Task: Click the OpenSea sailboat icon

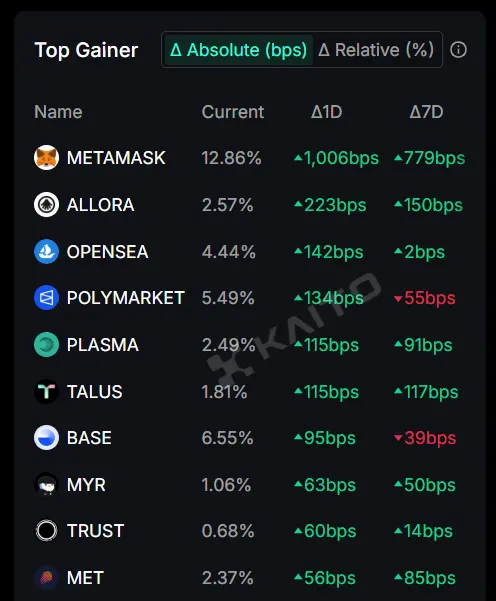Action: pos(46,251)
